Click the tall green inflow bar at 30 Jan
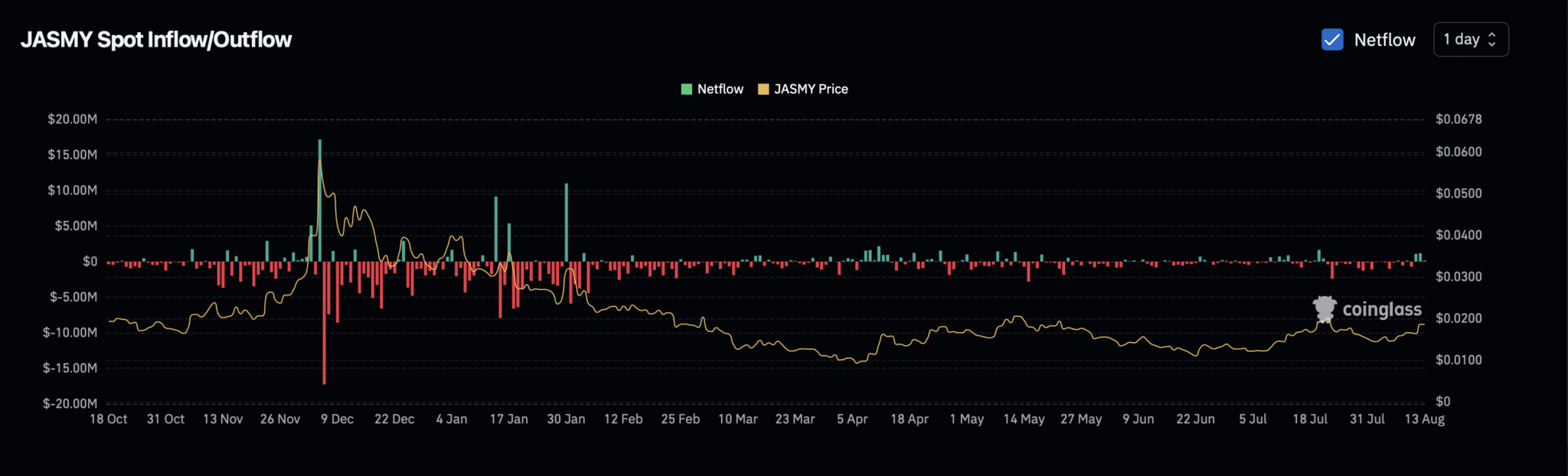Viewport: 1568px width, 476px height. pyautogui.click(x=567, y=223)
